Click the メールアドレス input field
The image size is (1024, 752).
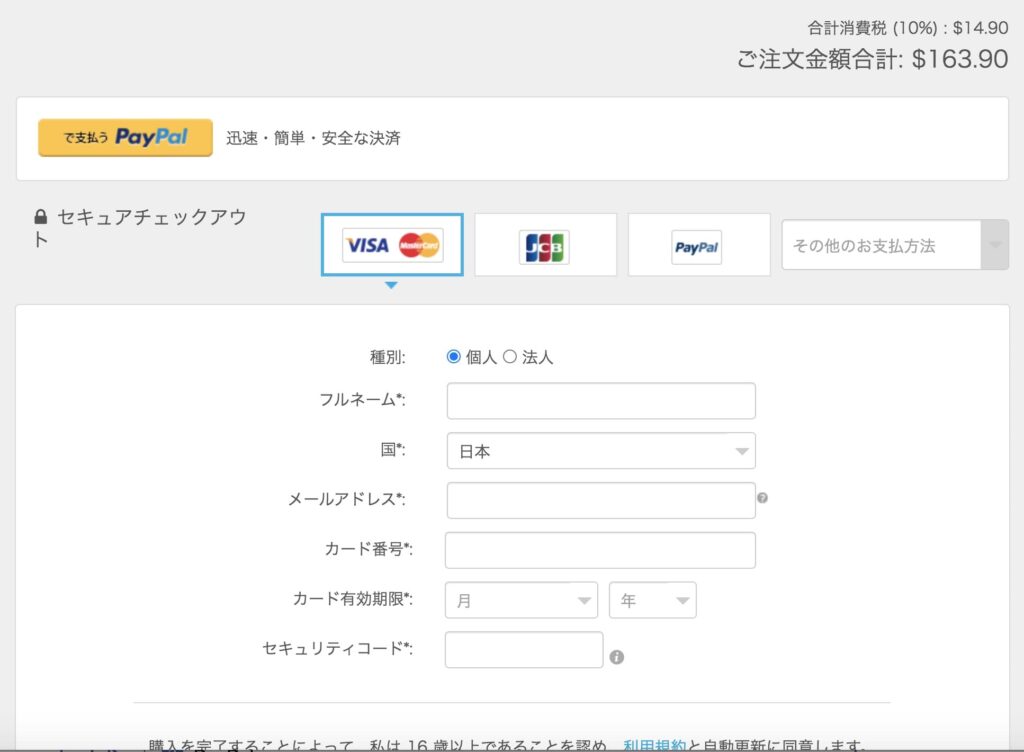pos(601,500)
